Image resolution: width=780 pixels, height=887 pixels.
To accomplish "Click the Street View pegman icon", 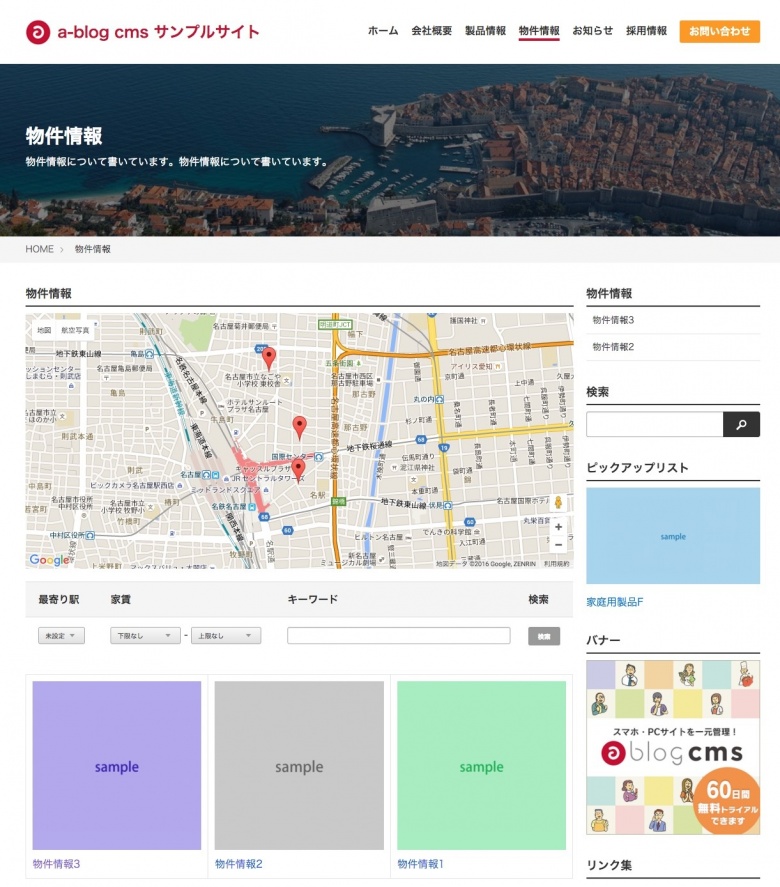I will point(558,503).
